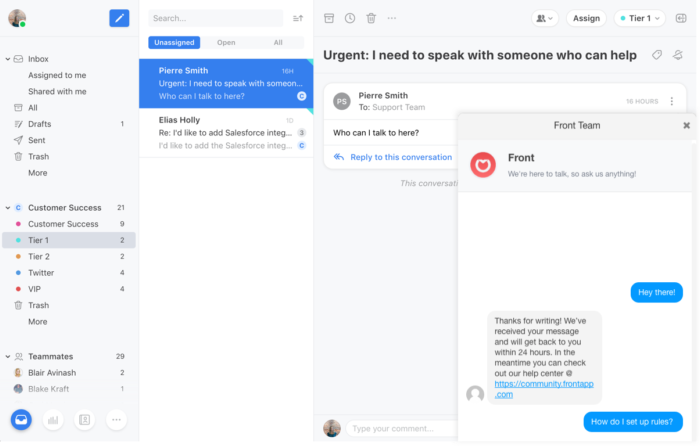Open personal Trash under Inbox

tap(38, 157)
